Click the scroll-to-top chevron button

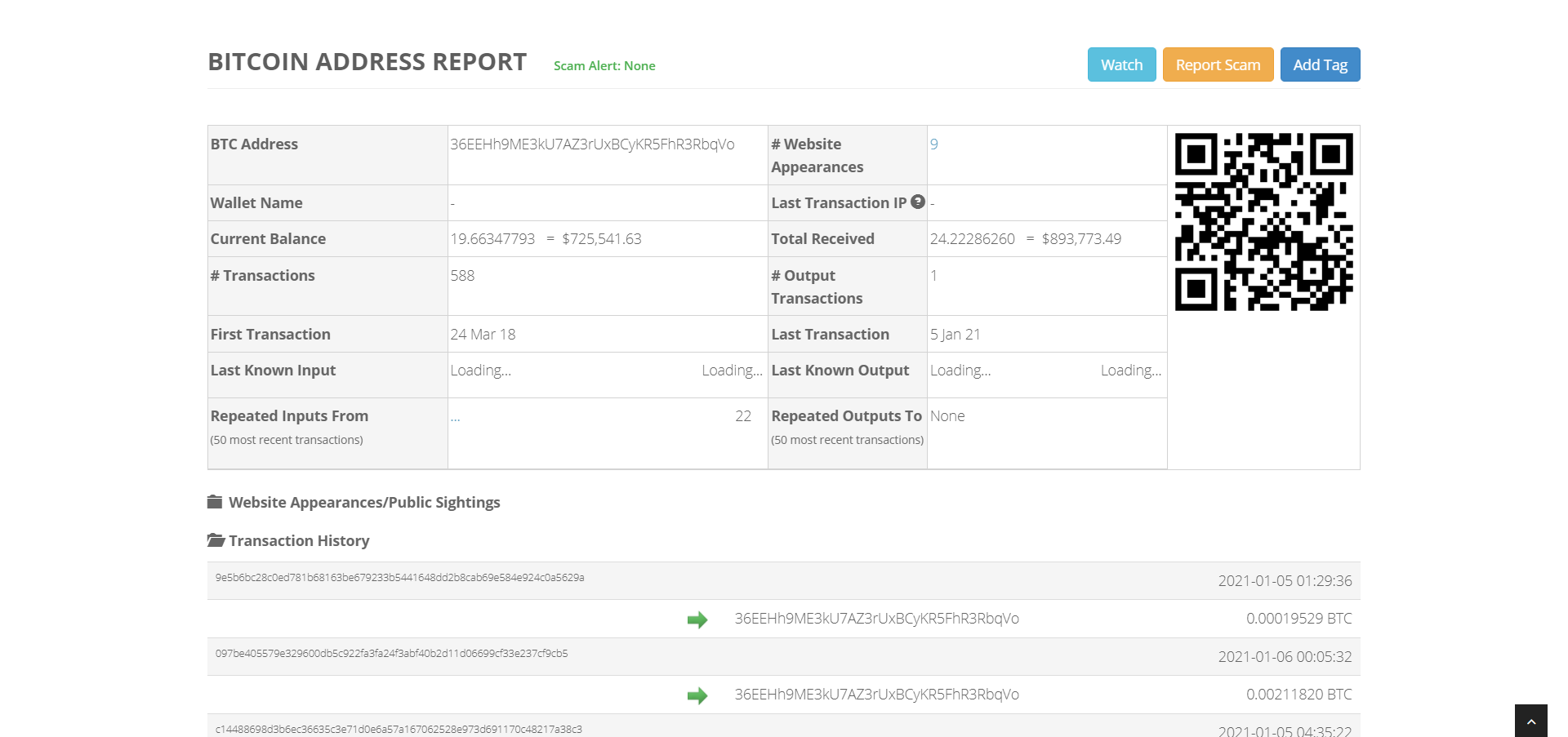point(1531,721)
